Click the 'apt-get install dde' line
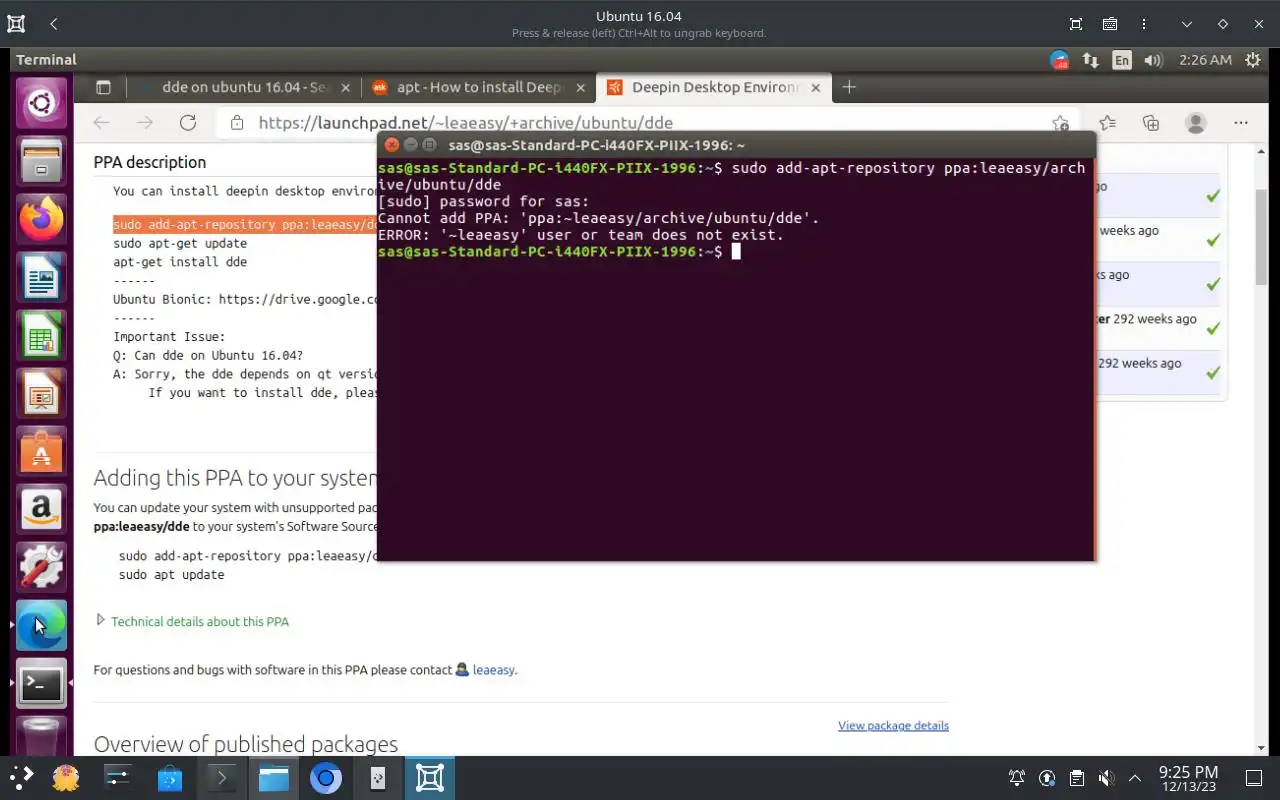 pyautogui.click(x=180, y=262)
